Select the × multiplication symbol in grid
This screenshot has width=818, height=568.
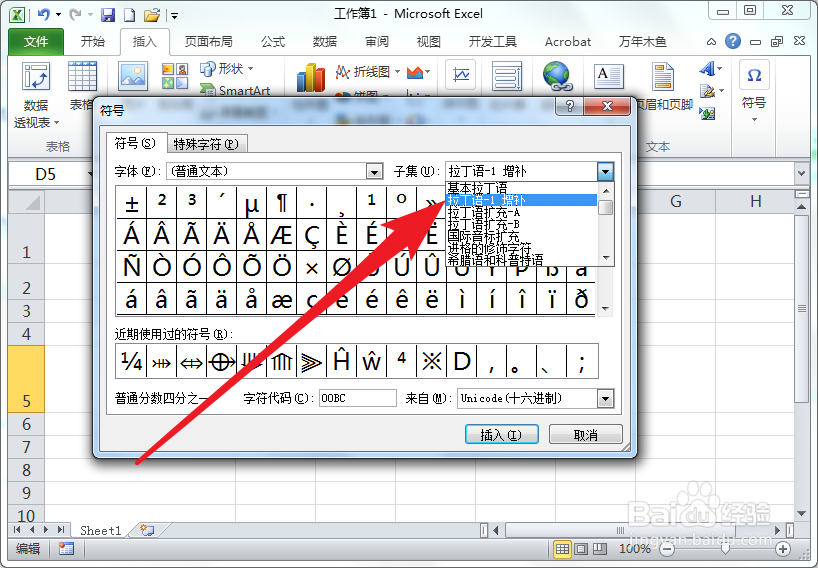pos(312,267)
